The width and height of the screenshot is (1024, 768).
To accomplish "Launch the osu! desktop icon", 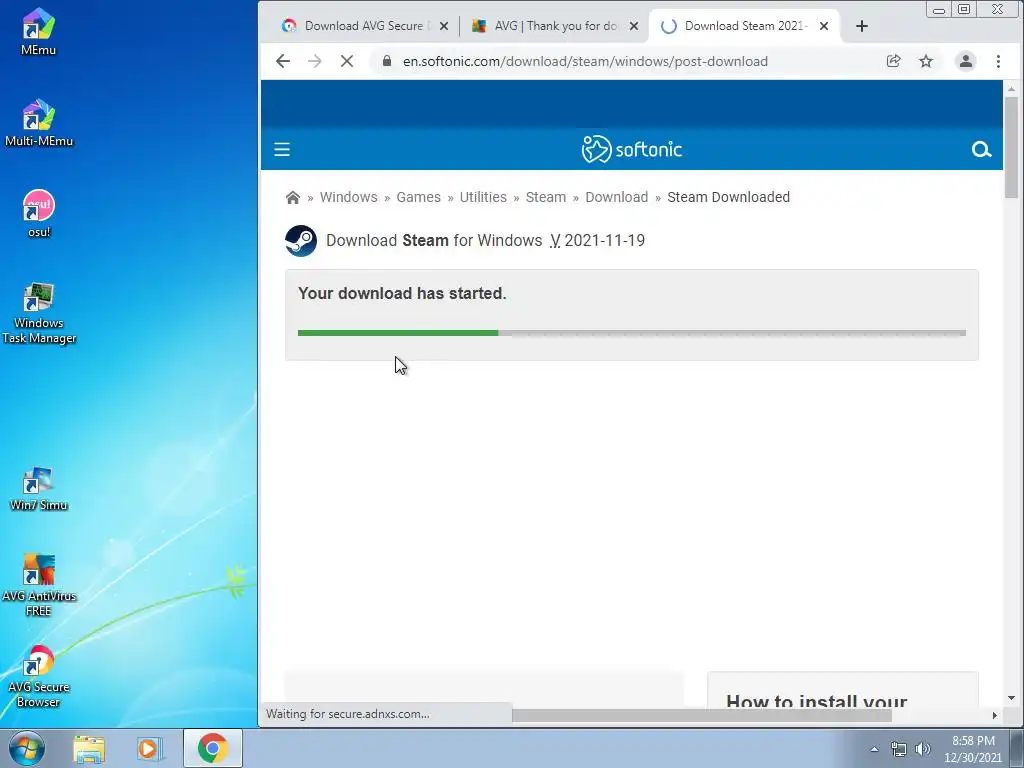I will (39, 214).
